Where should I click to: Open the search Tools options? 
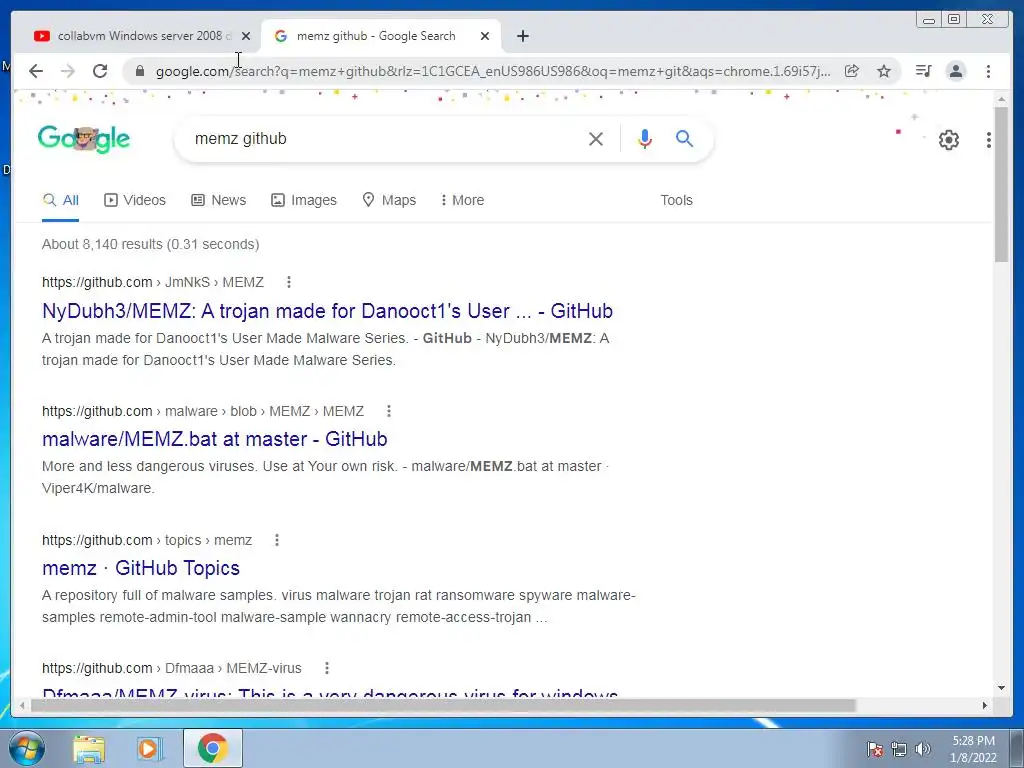coord(676,200)
